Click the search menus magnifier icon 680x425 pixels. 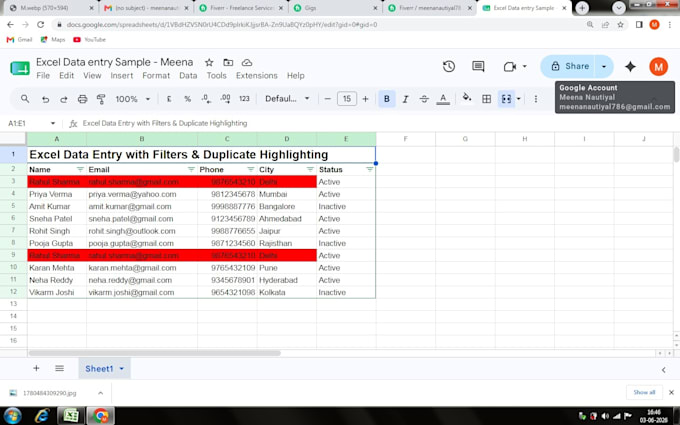[25, 99]
